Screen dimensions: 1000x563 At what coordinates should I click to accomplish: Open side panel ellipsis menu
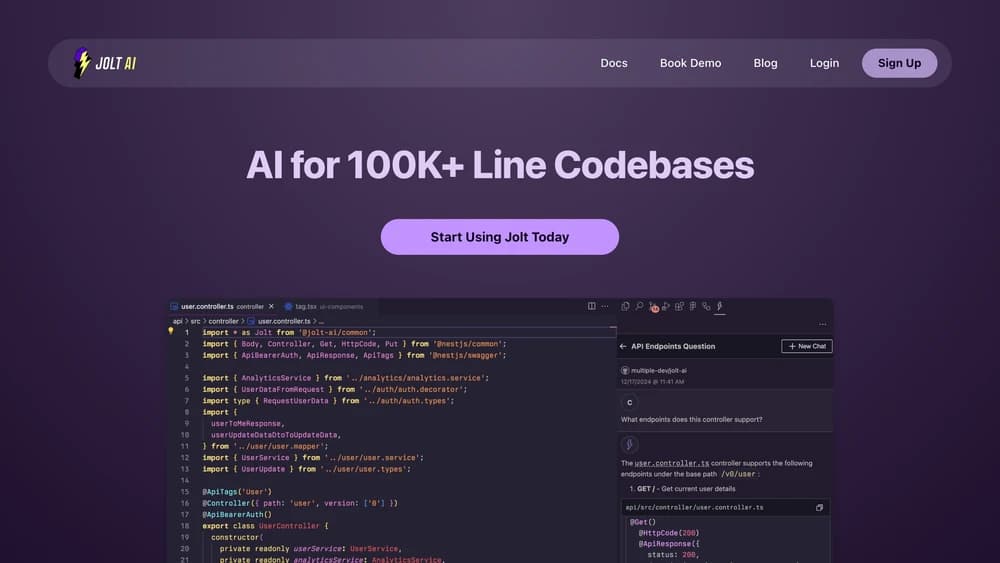823,324
